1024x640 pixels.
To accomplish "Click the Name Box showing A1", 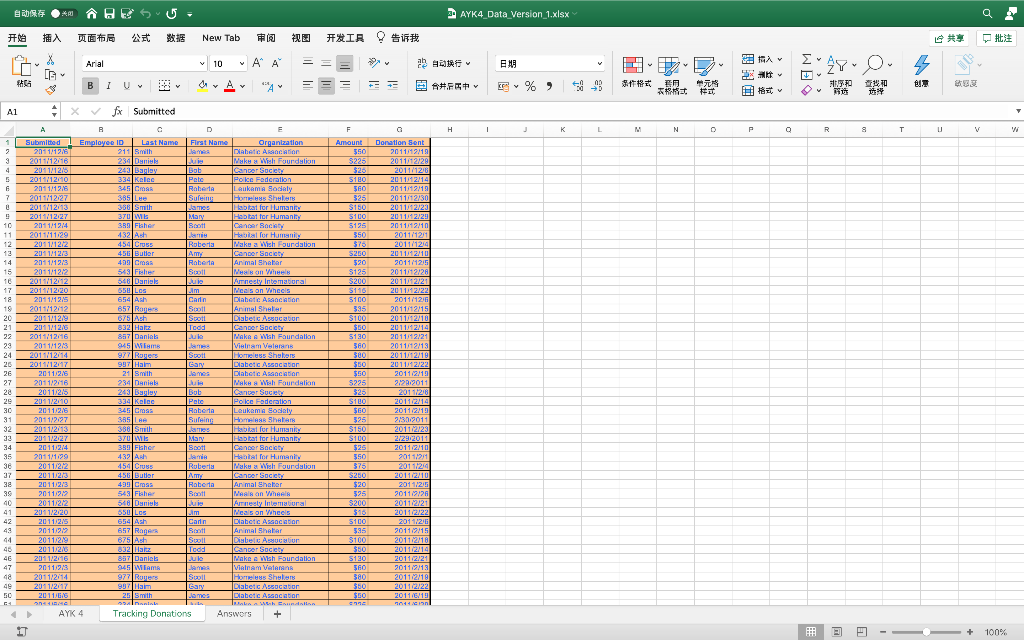I will [x=22, y=111].
